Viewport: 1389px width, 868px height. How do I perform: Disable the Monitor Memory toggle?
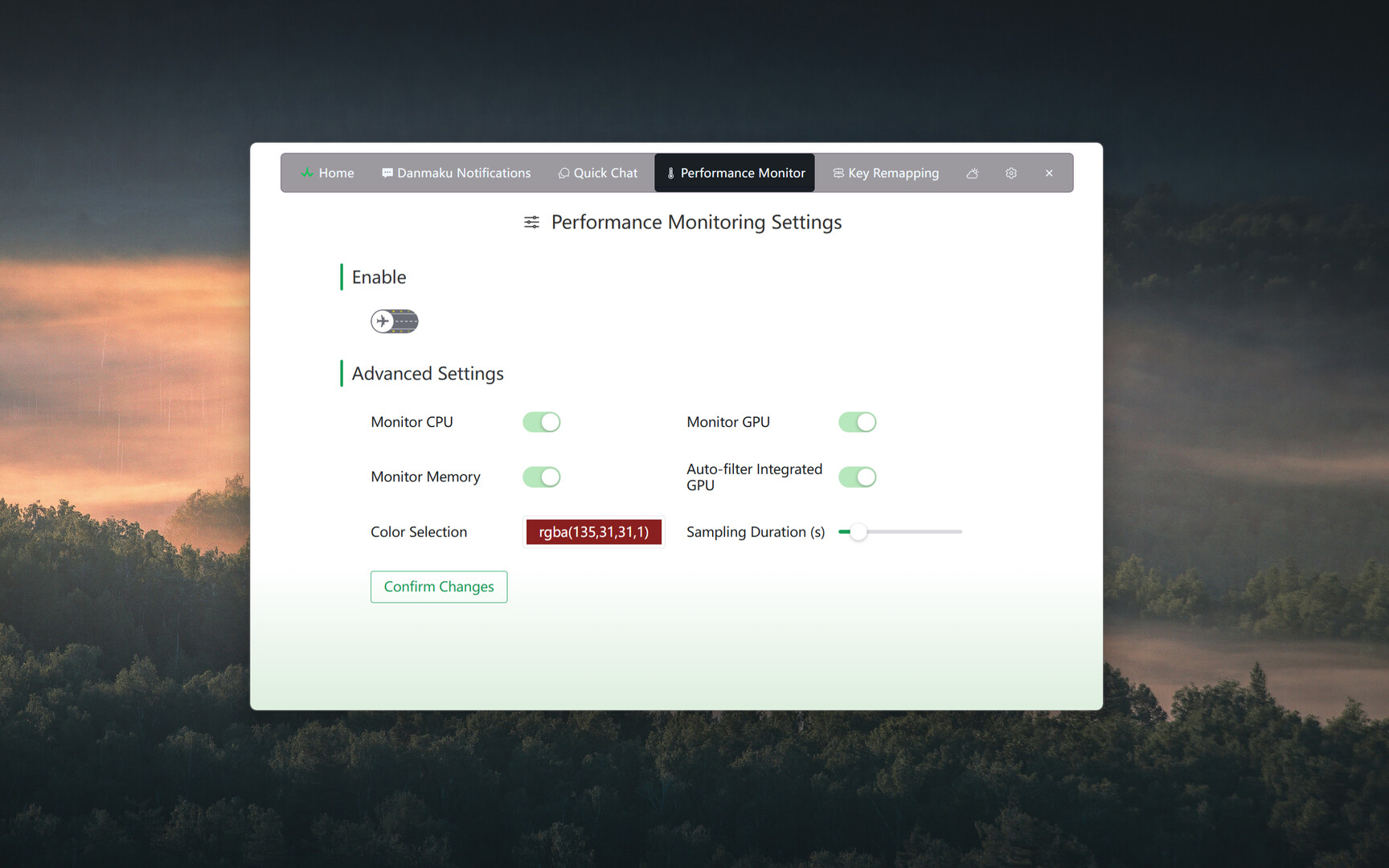(x=541, y=476)
